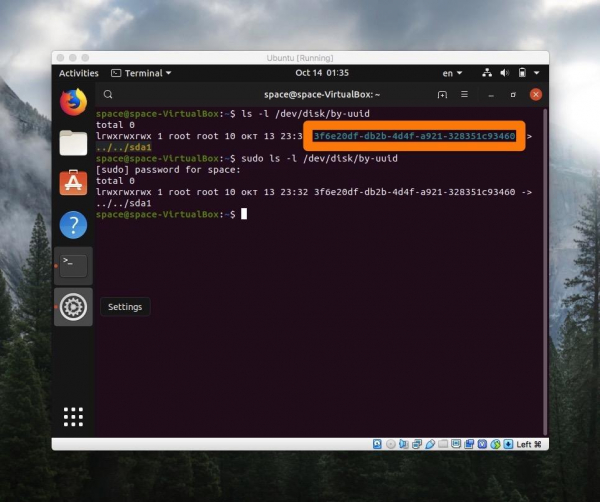
Task: Click the terminal vertical scrollbar
Action: click(545, 272)
